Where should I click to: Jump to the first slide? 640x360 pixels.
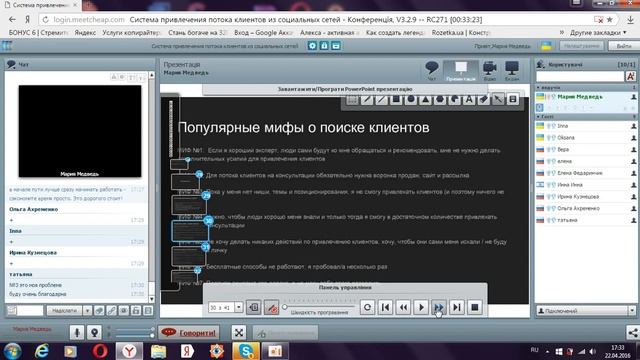[x=385, y=307]
